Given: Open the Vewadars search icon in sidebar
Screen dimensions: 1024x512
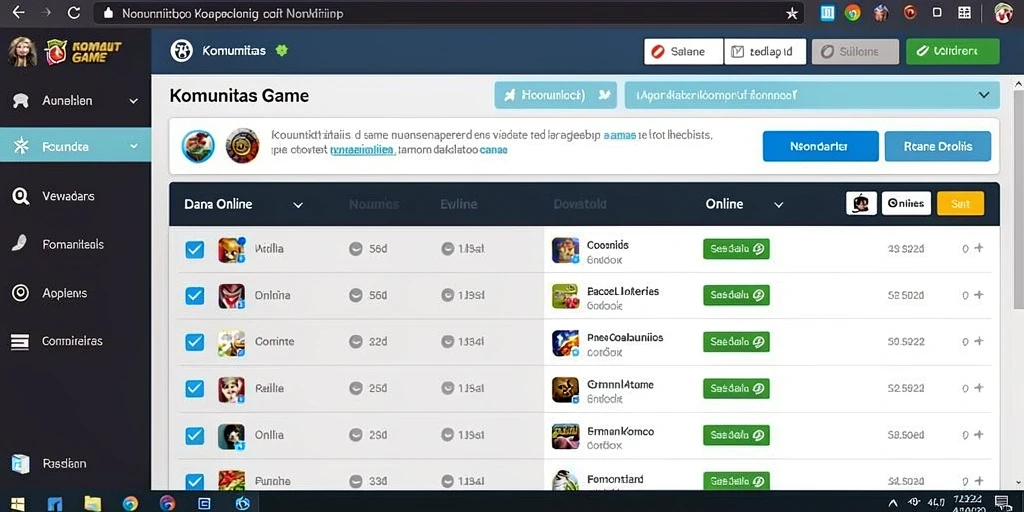Looking at the screenshot, I should coord(21,196).
